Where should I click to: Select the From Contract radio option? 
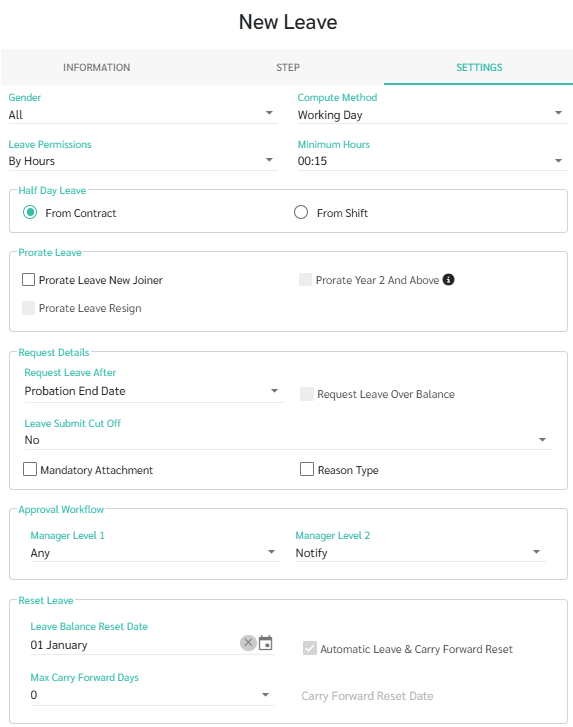[30, 212]
